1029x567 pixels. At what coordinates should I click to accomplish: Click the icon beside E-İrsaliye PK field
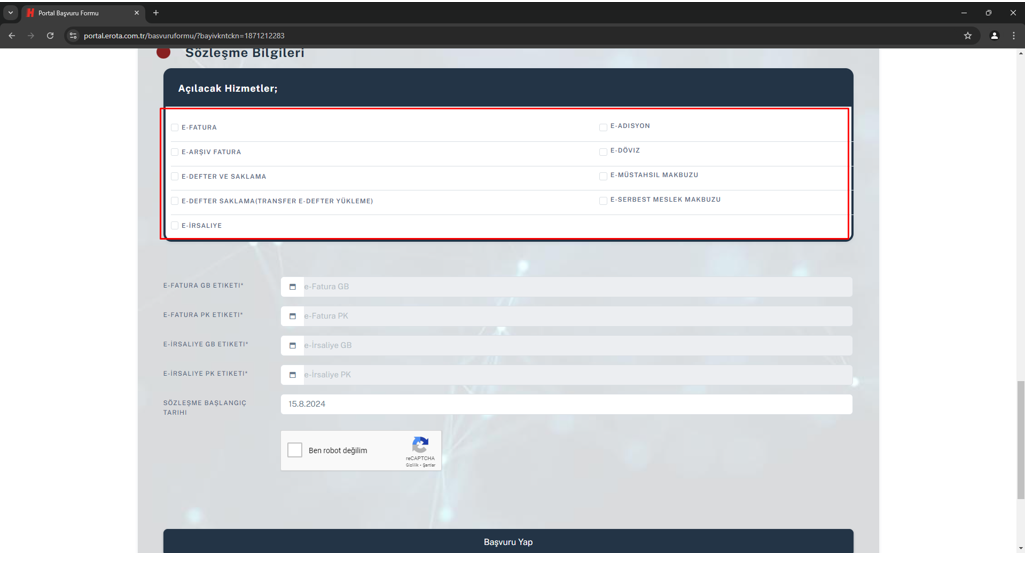pyautogui.click(x=292, y=375)
